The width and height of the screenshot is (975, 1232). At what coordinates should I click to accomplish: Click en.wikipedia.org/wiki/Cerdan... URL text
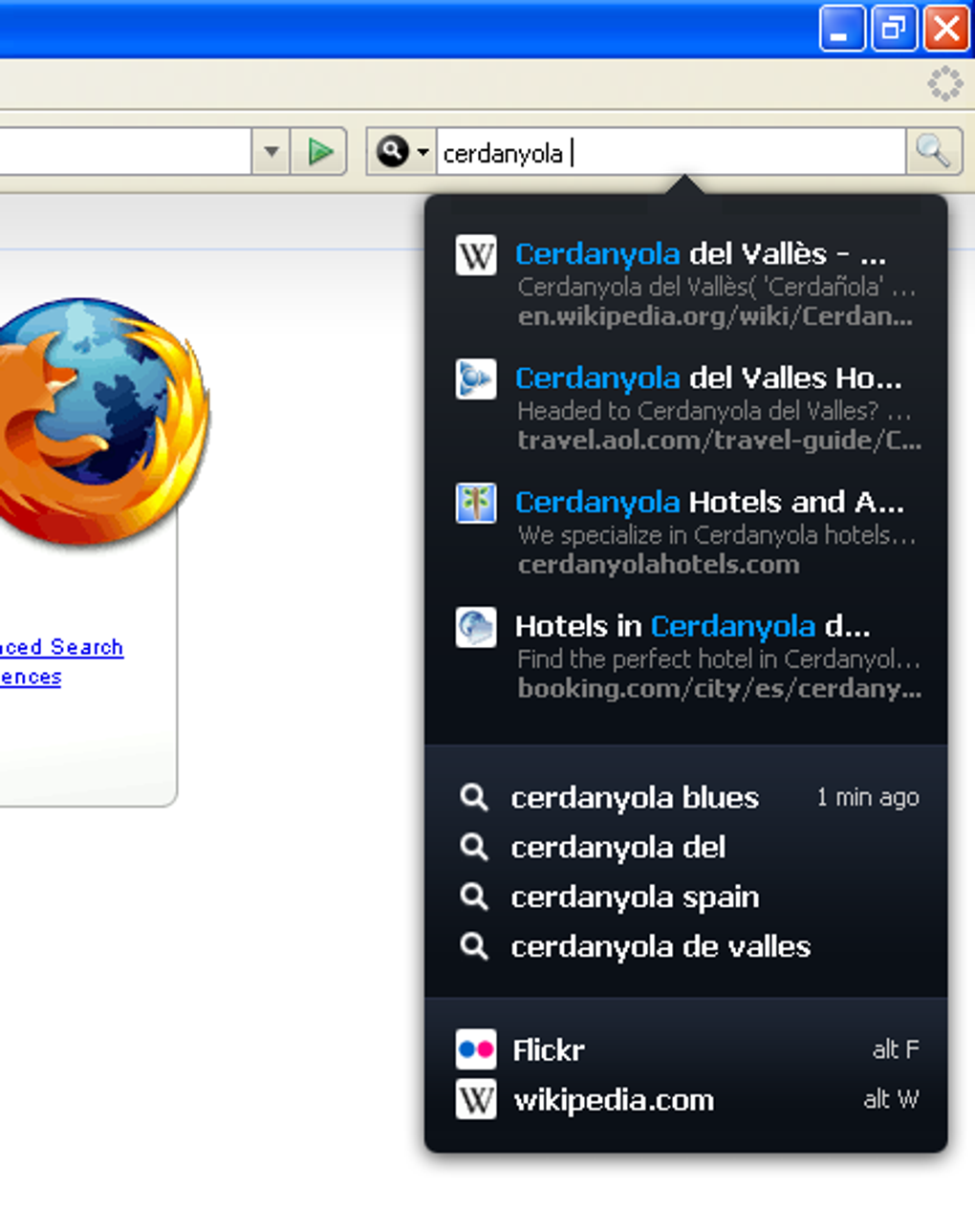coord(715,316)
